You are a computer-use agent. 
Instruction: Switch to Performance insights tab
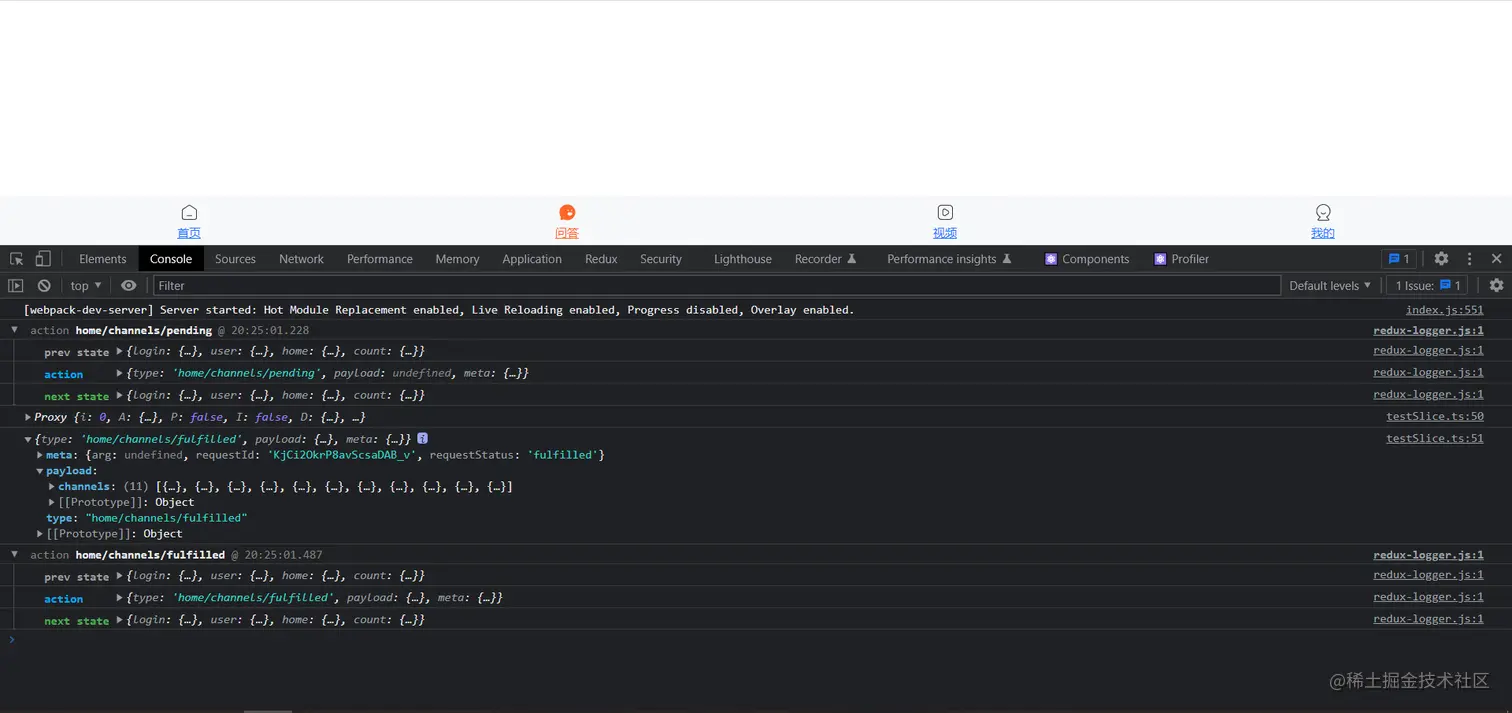point(949,259)
